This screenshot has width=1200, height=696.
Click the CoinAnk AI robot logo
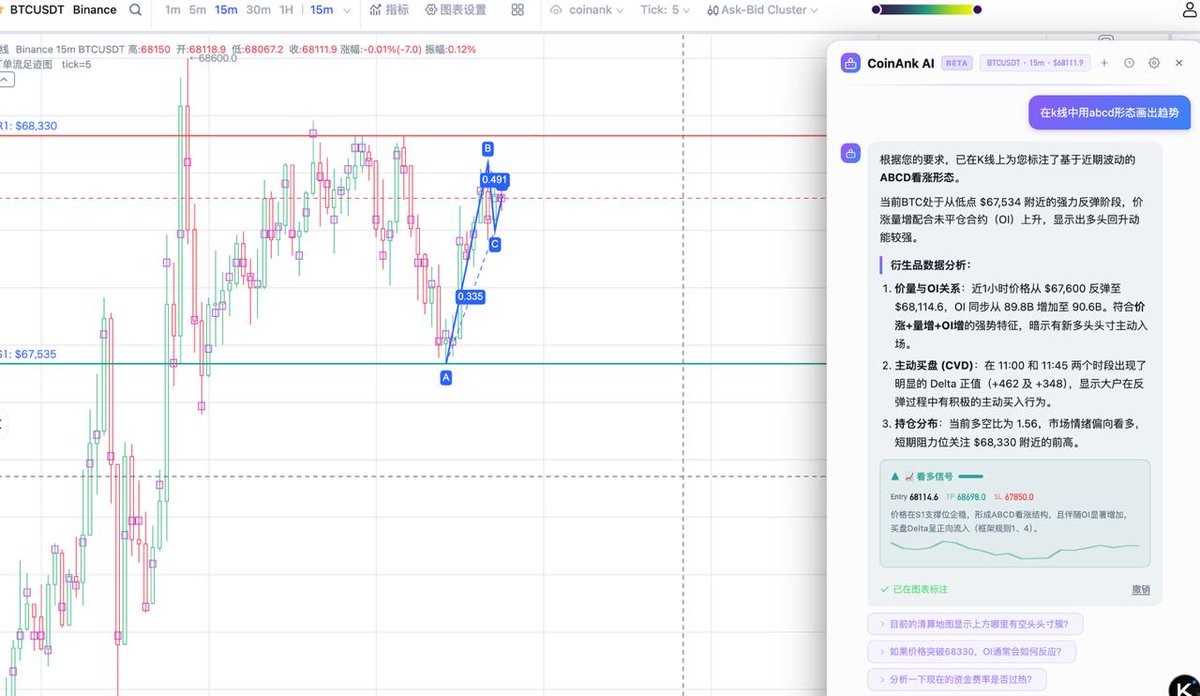[850, 63]
